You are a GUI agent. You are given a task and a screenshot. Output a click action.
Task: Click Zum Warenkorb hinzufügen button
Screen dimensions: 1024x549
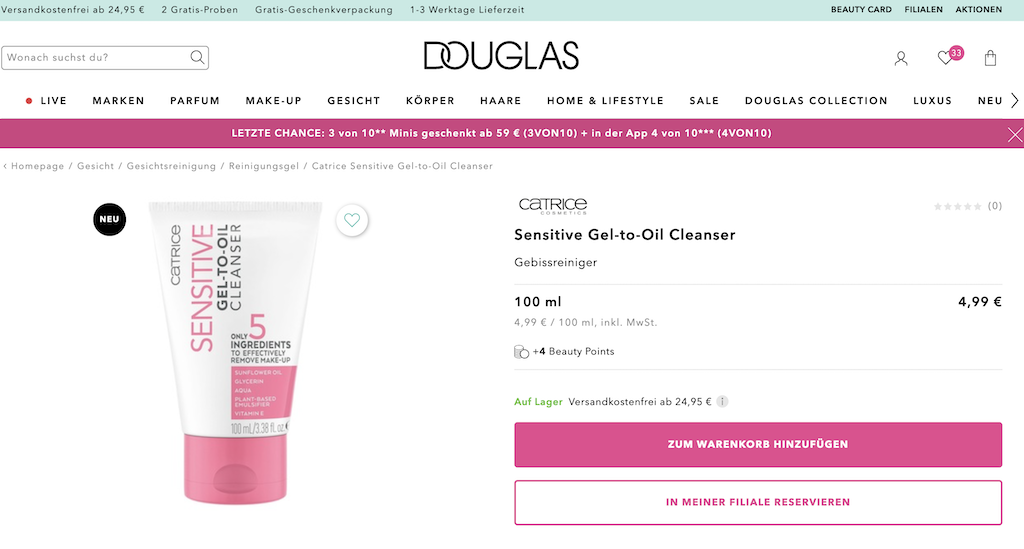(x=758, y=445)
